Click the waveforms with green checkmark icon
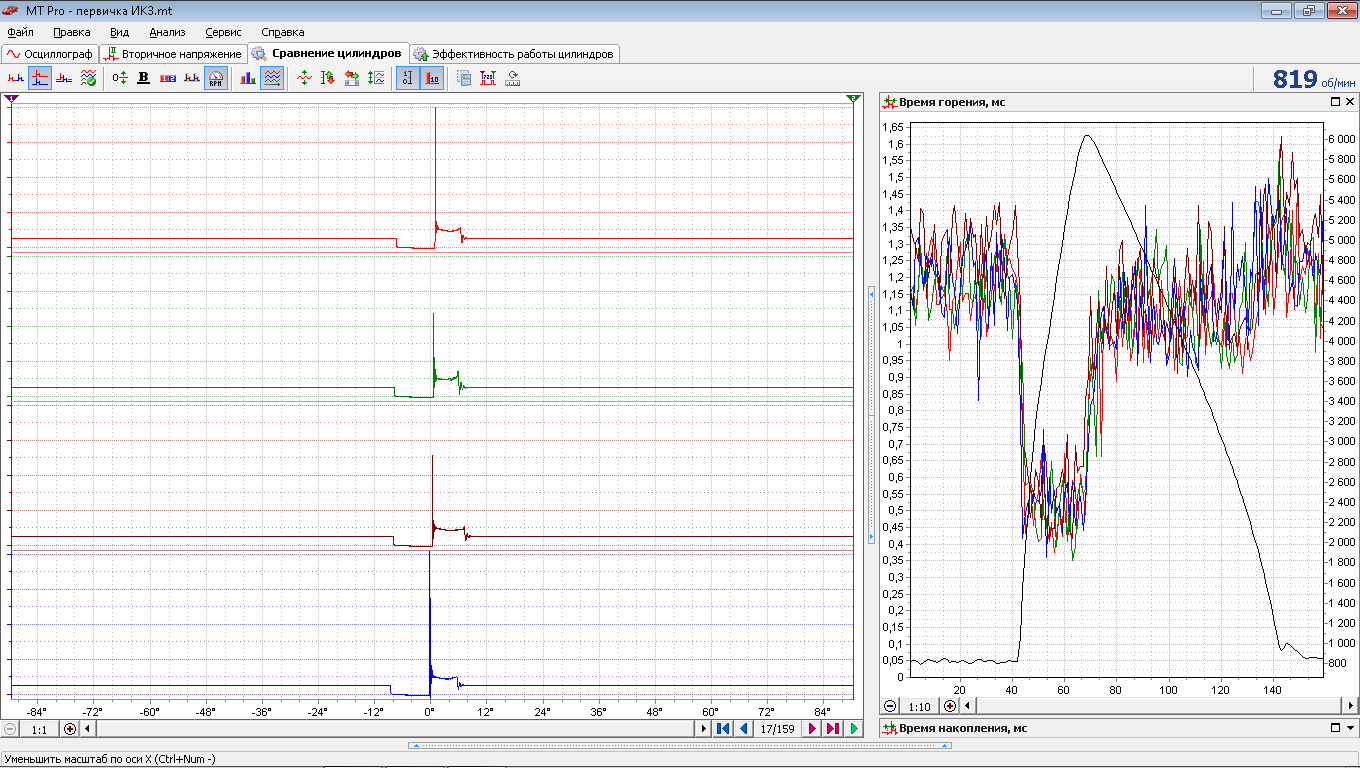 coord(88,78)
